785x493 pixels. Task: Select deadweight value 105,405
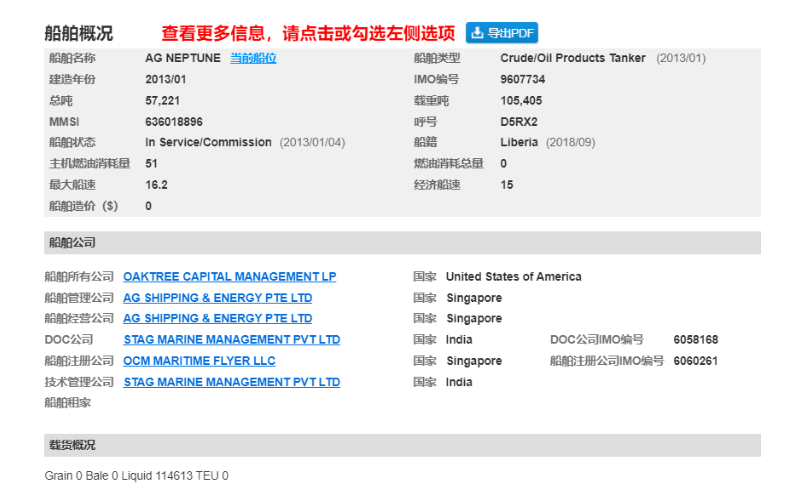click(521, 101)
